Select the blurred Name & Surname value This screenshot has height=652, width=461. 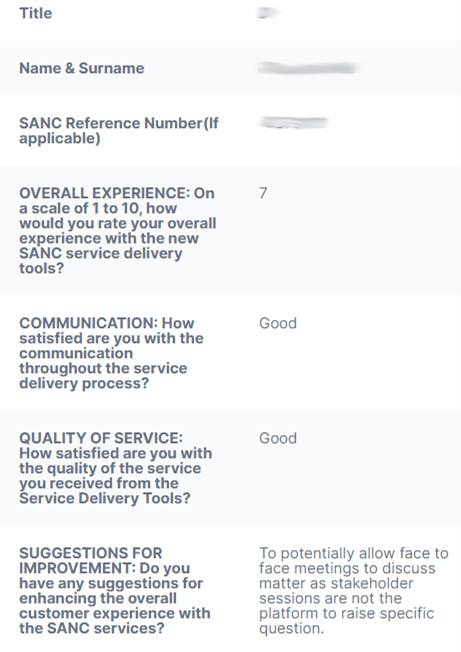click(x=308, y=68)
